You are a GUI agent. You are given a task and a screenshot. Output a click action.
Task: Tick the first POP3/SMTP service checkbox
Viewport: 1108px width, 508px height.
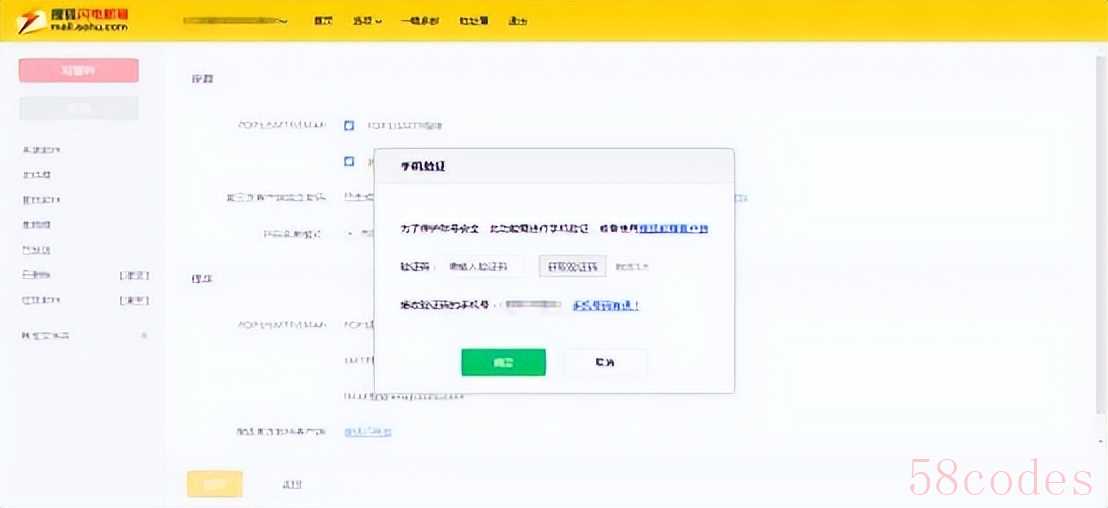click(x=349, y=126)
